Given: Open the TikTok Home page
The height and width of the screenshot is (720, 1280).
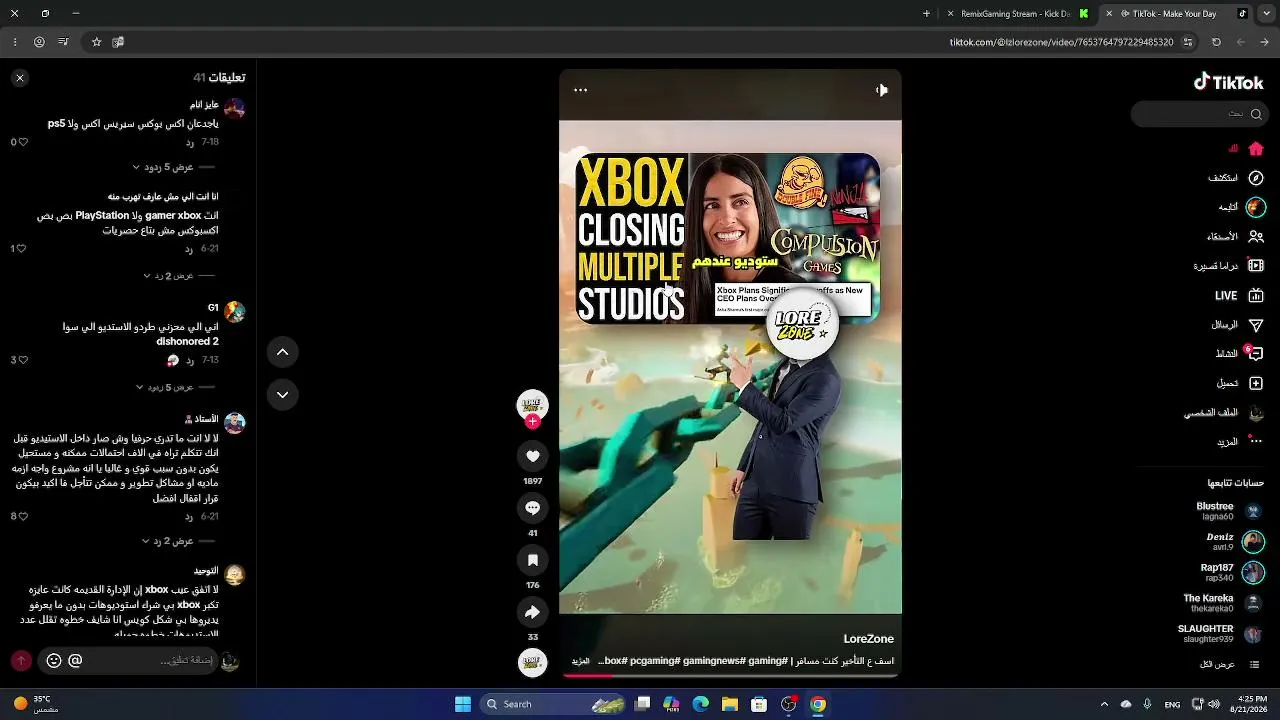Looking at the screenshot, I should (x=1256, y=149).
